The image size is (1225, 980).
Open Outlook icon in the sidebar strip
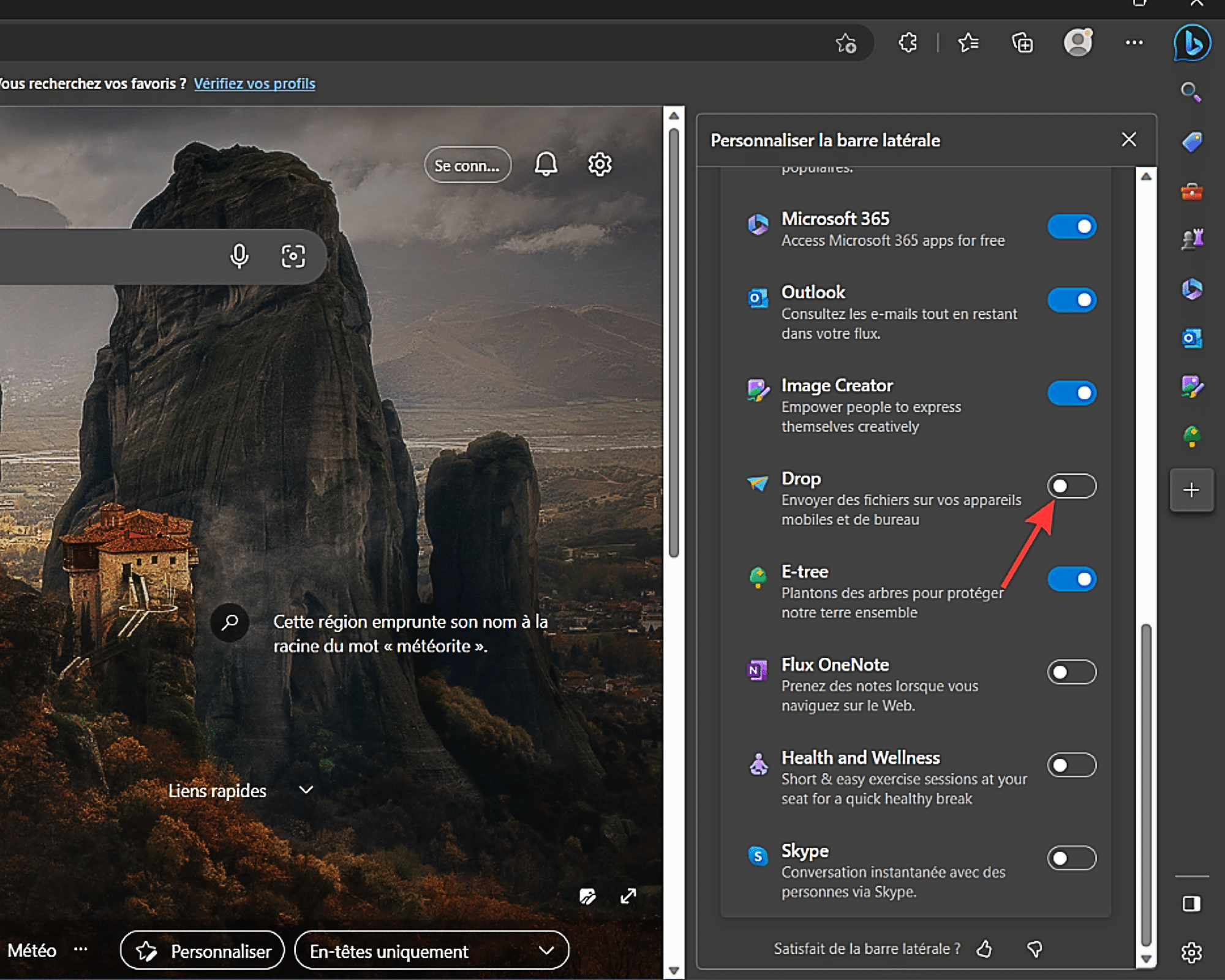[1192, 338]
